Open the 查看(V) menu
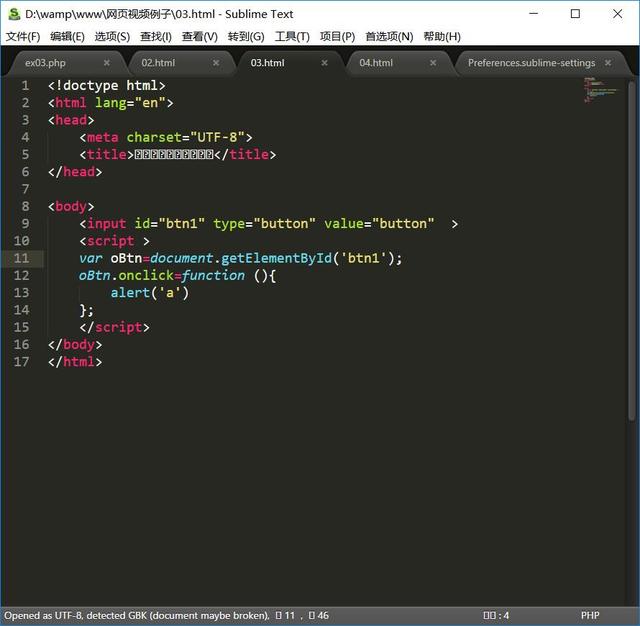The width and height of the screenshot is (640, 626). pyautogui.click(x=200, y=37)
